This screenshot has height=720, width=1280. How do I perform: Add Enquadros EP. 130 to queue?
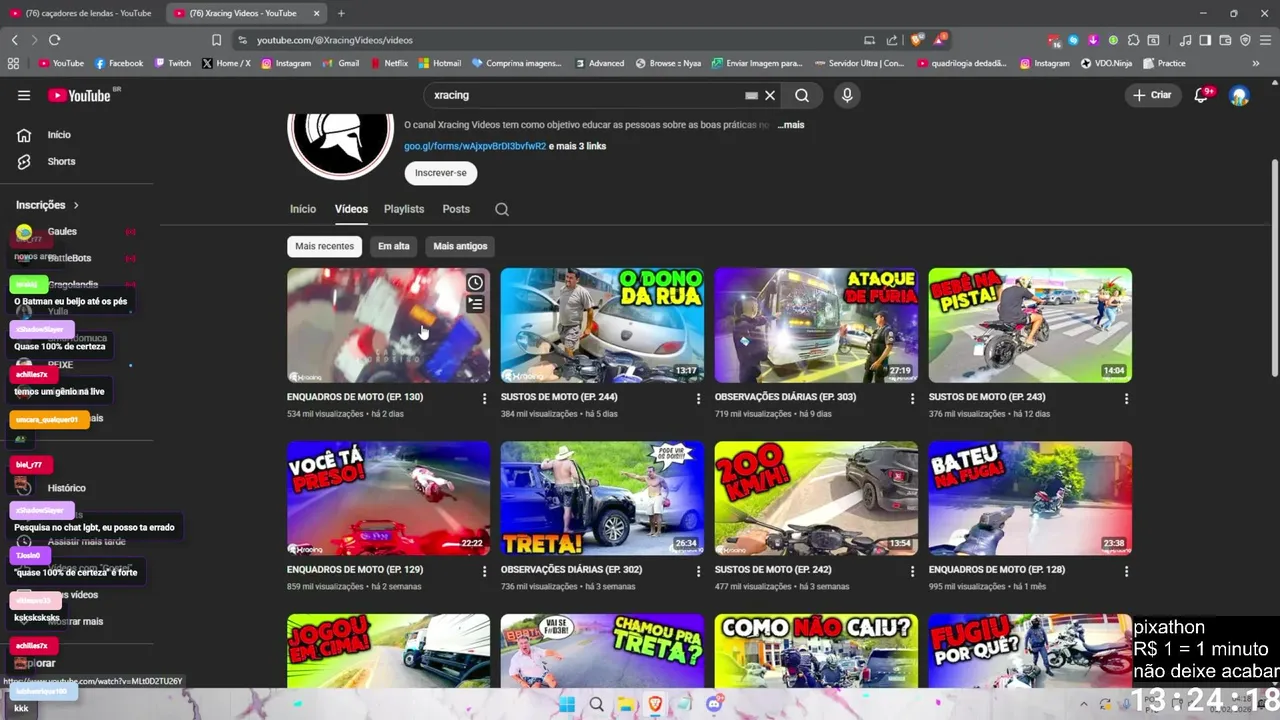click(475, 304)
